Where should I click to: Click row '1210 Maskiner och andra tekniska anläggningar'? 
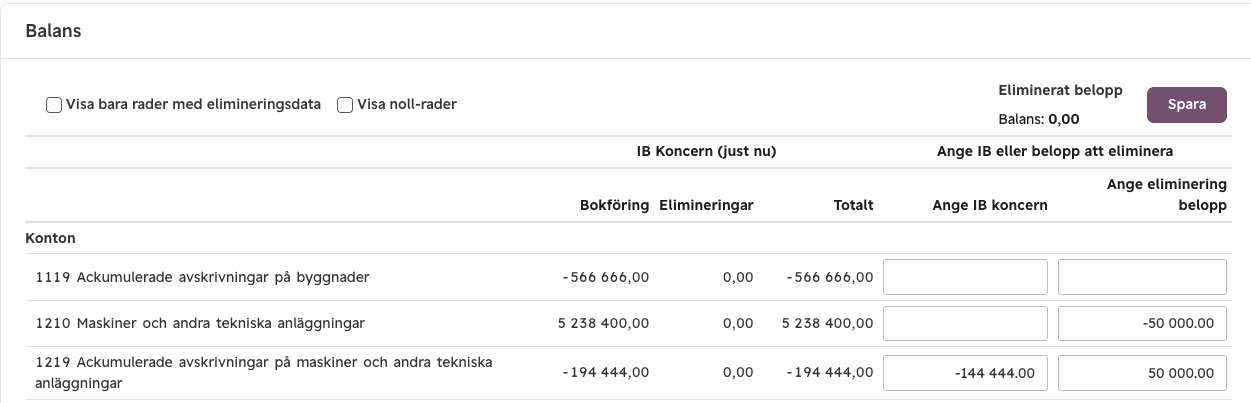(626, 323)
